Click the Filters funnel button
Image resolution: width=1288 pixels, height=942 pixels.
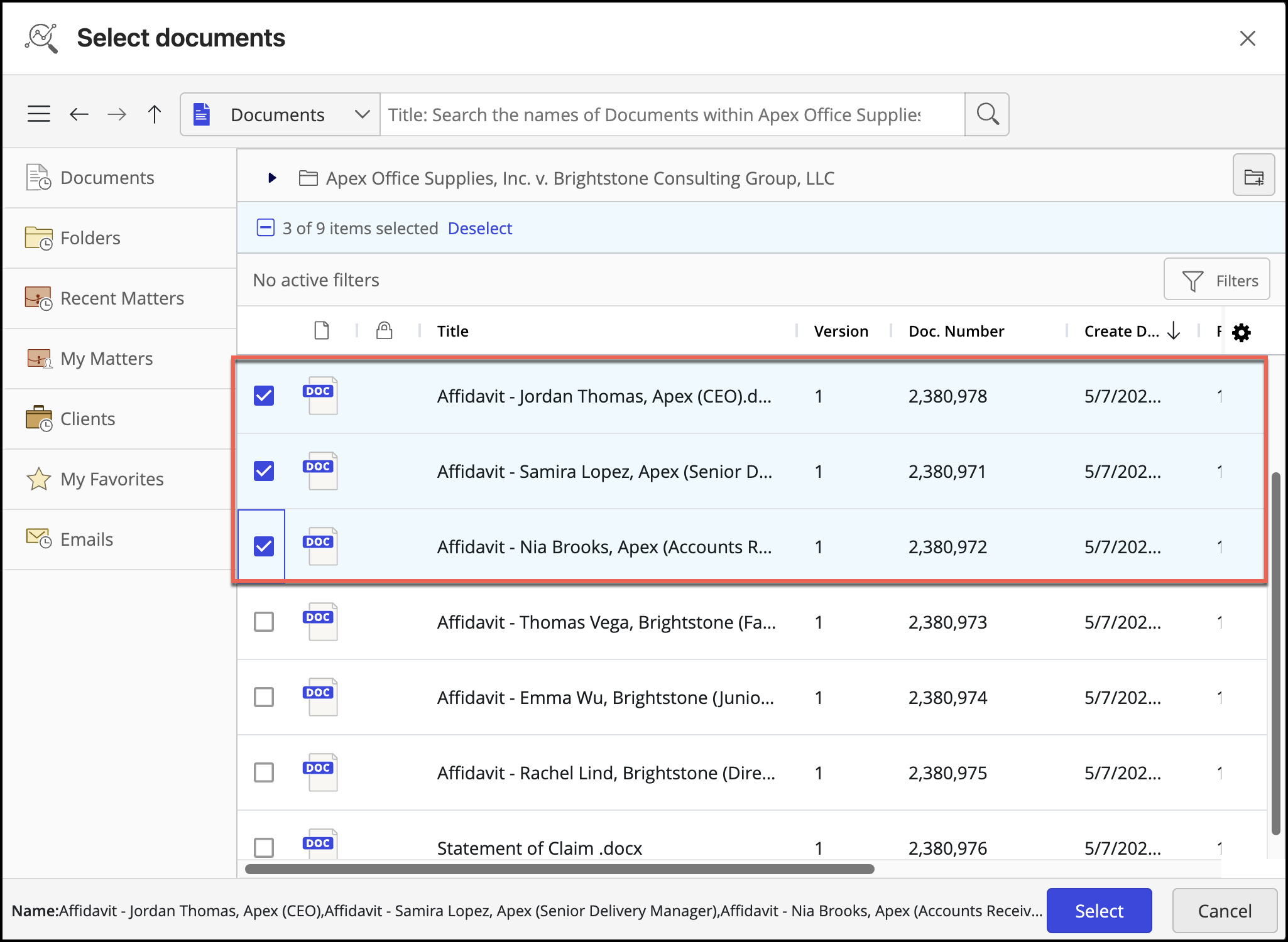pyautogui.click(x=1216, y=281)
